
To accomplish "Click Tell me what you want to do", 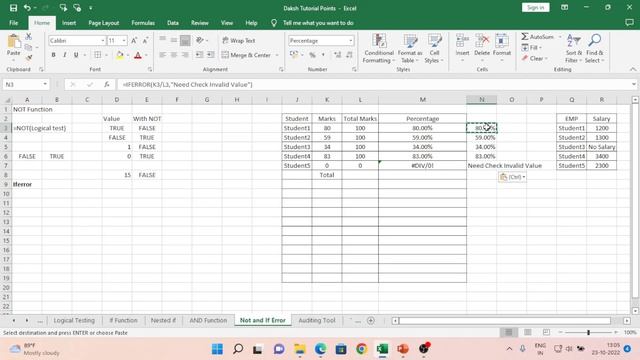I will [318, 23].
